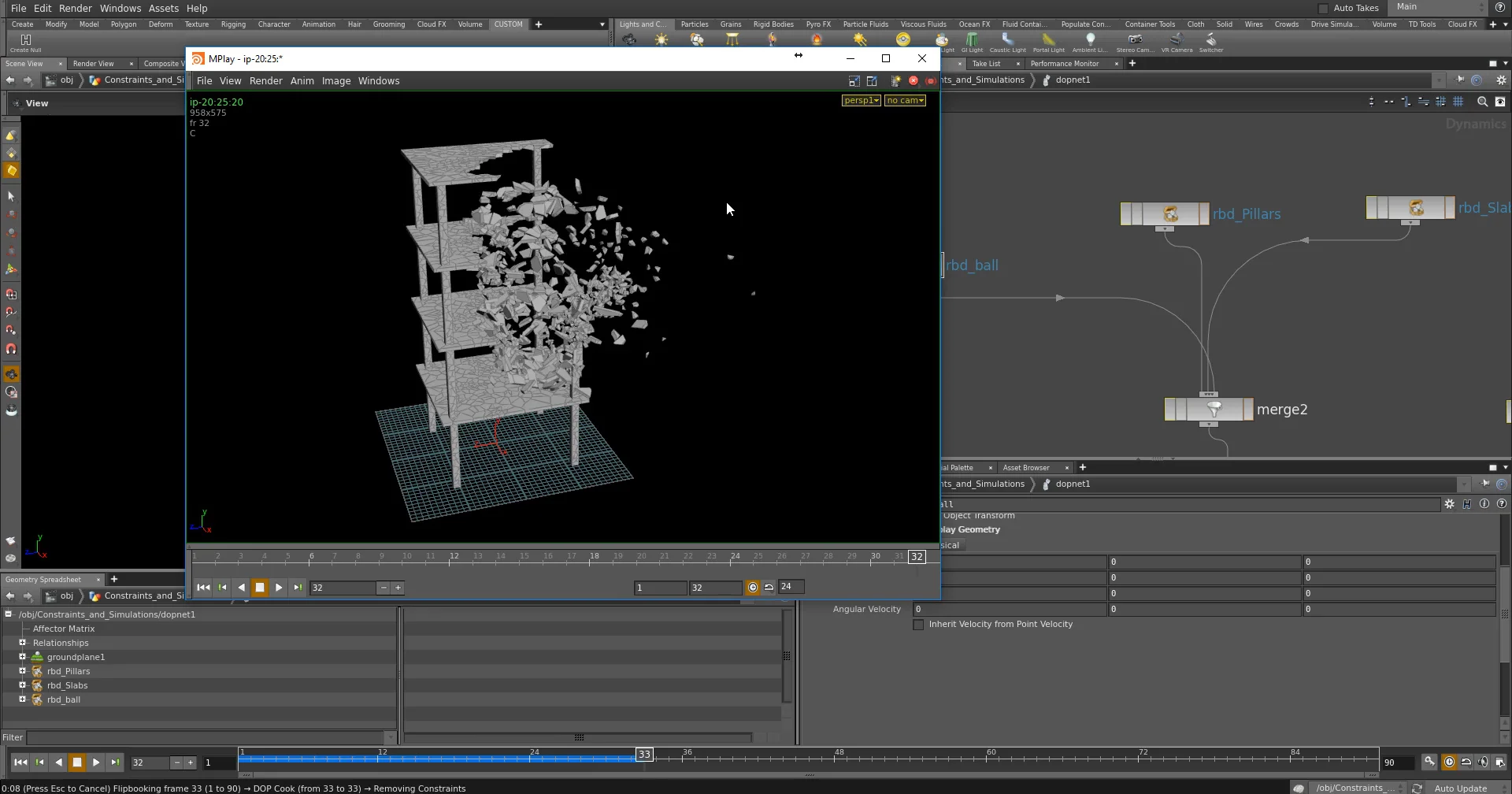Enable Inherit Velocity from Point Velocity
The height and width of the screenshot is (794, 1512).
[x=918, y=625]
